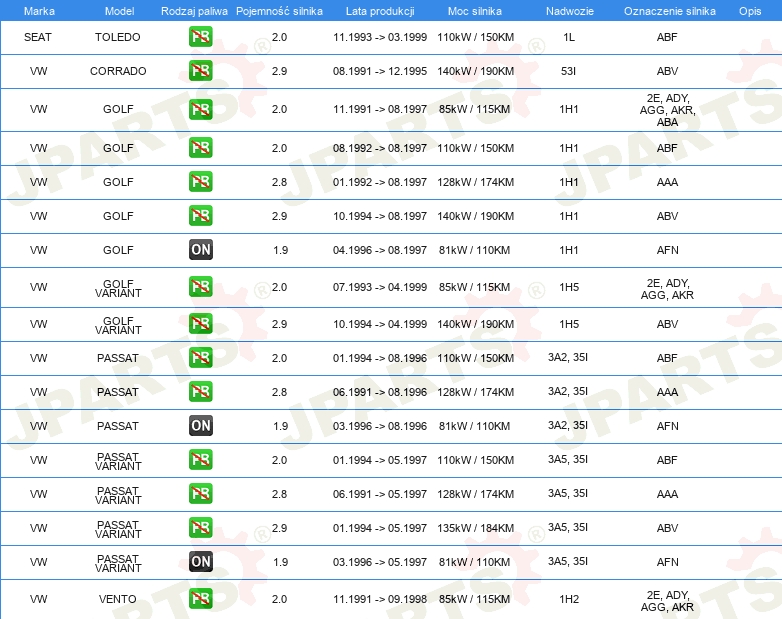Click date range 08.1991 -> 12.1995
The image size is (782, 619).
[x=380, y=71]
